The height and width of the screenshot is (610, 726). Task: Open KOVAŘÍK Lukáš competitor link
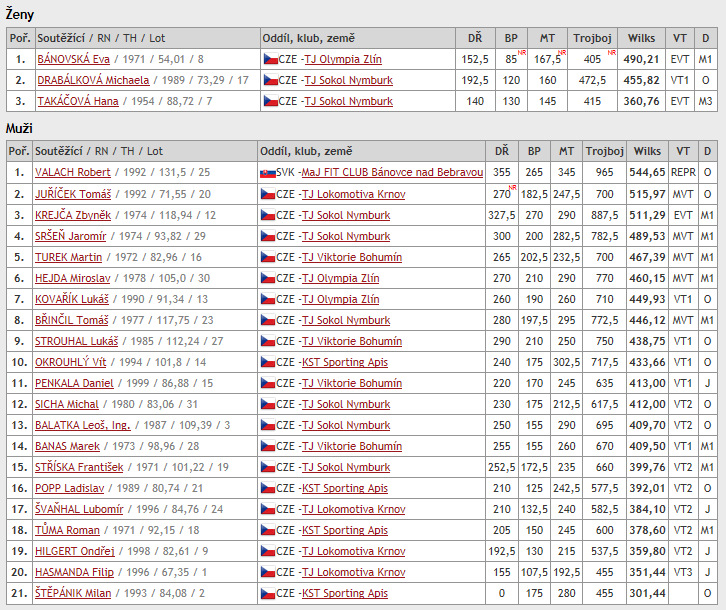click(72, 299)
